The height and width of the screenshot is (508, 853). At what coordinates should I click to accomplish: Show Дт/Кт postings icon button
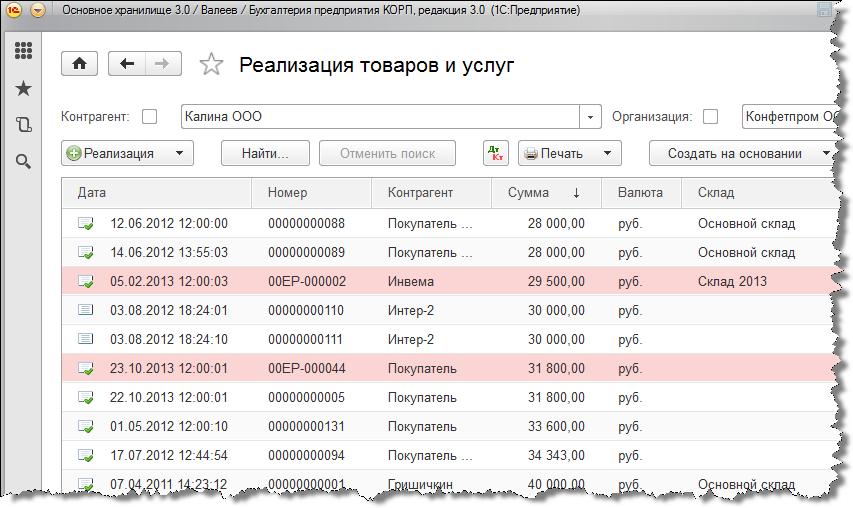[496, 153]
